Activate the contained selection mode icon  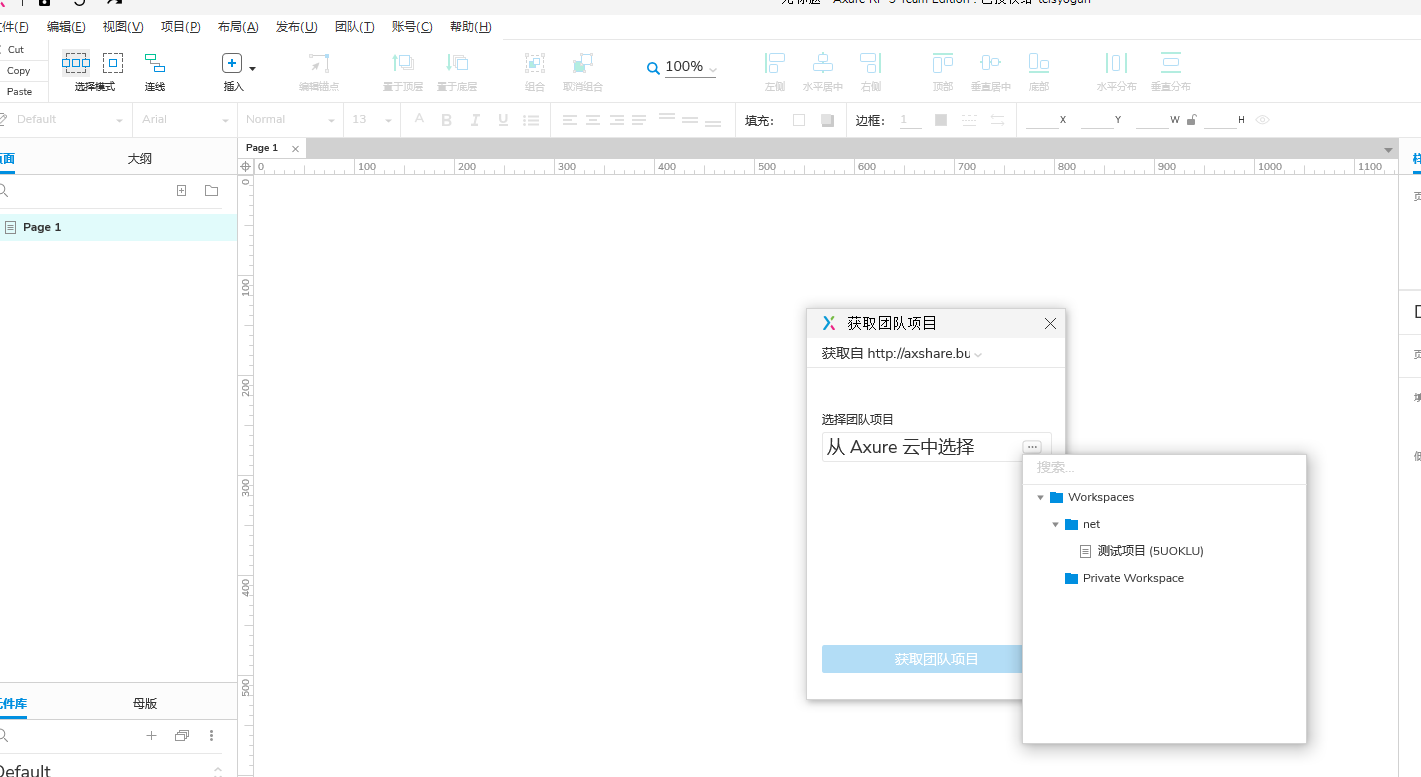pyautogui.click(x=113, y=63)
